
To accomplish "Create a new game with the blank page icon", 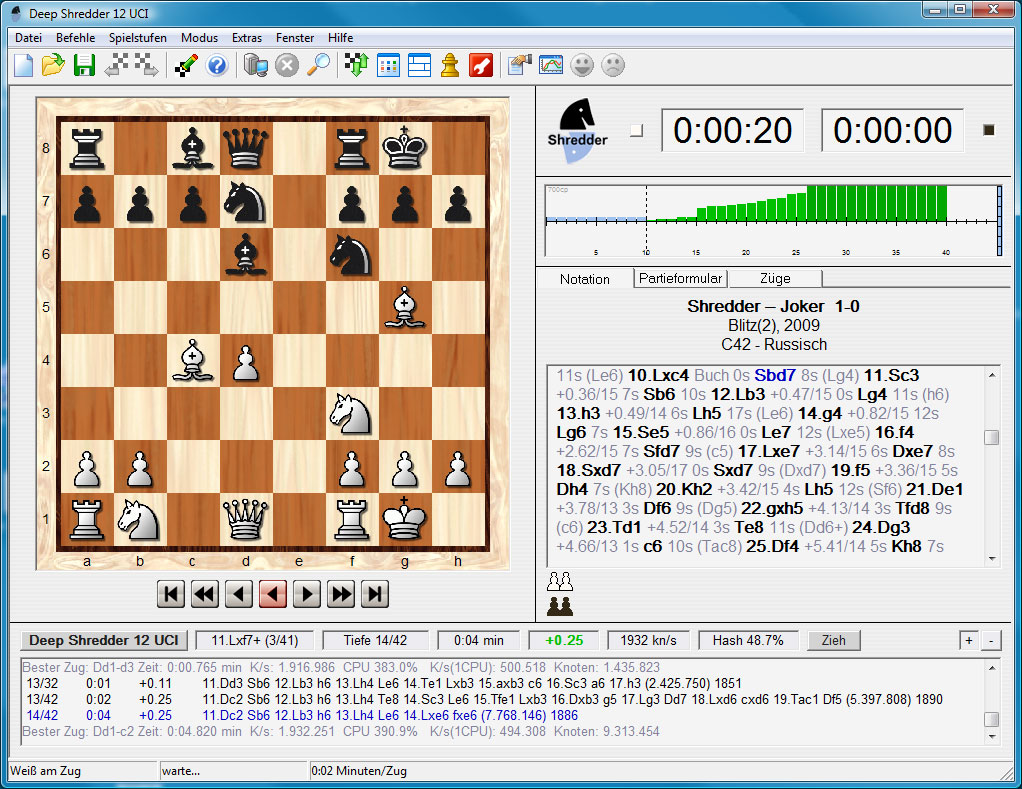I will (x=23, y=65).
